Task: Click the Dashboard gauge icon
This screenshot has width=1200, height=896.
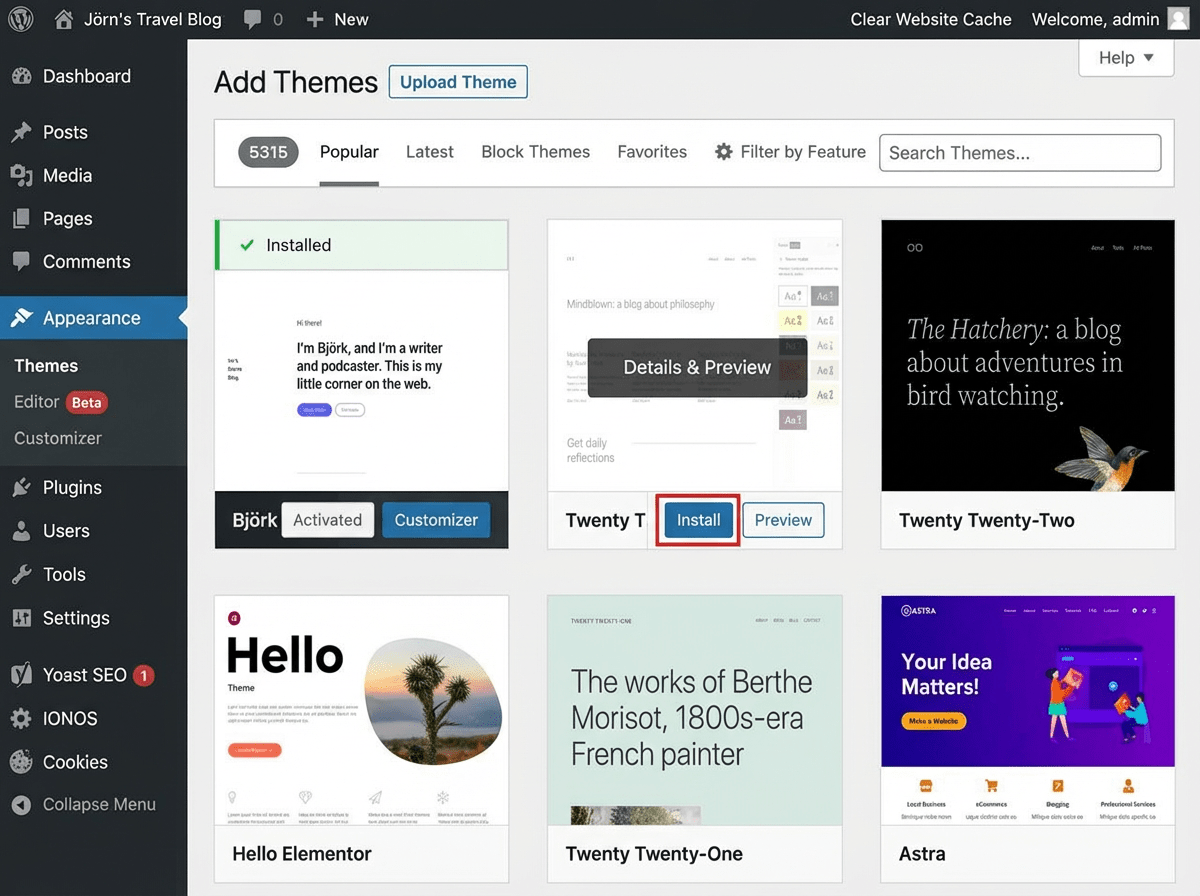Action: [x=21, y=76]
